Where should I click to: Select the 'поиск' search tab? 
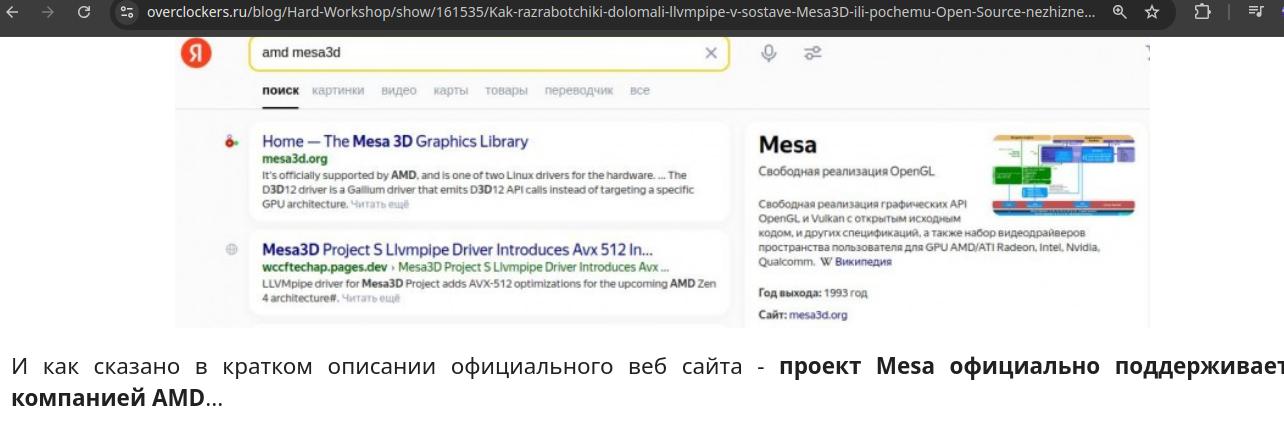(280, 90)
